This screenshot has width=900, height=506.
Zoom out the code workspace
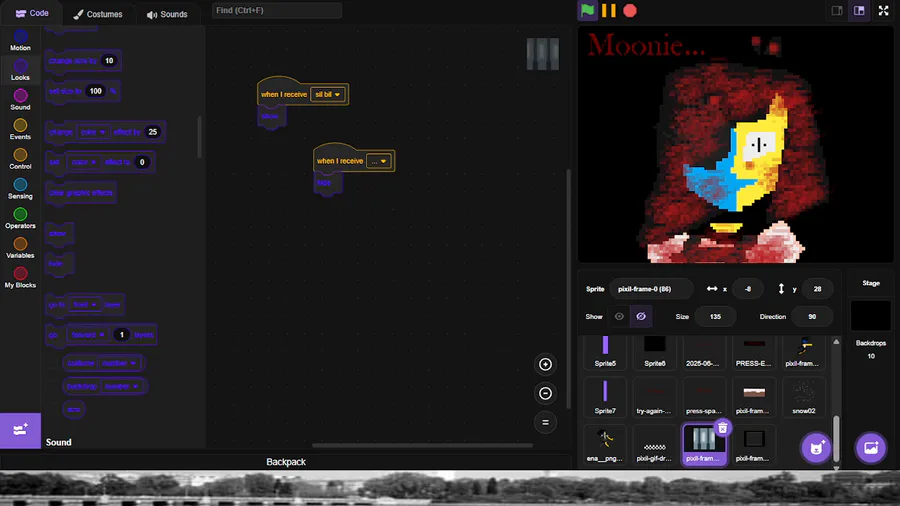tap(545, 394)
